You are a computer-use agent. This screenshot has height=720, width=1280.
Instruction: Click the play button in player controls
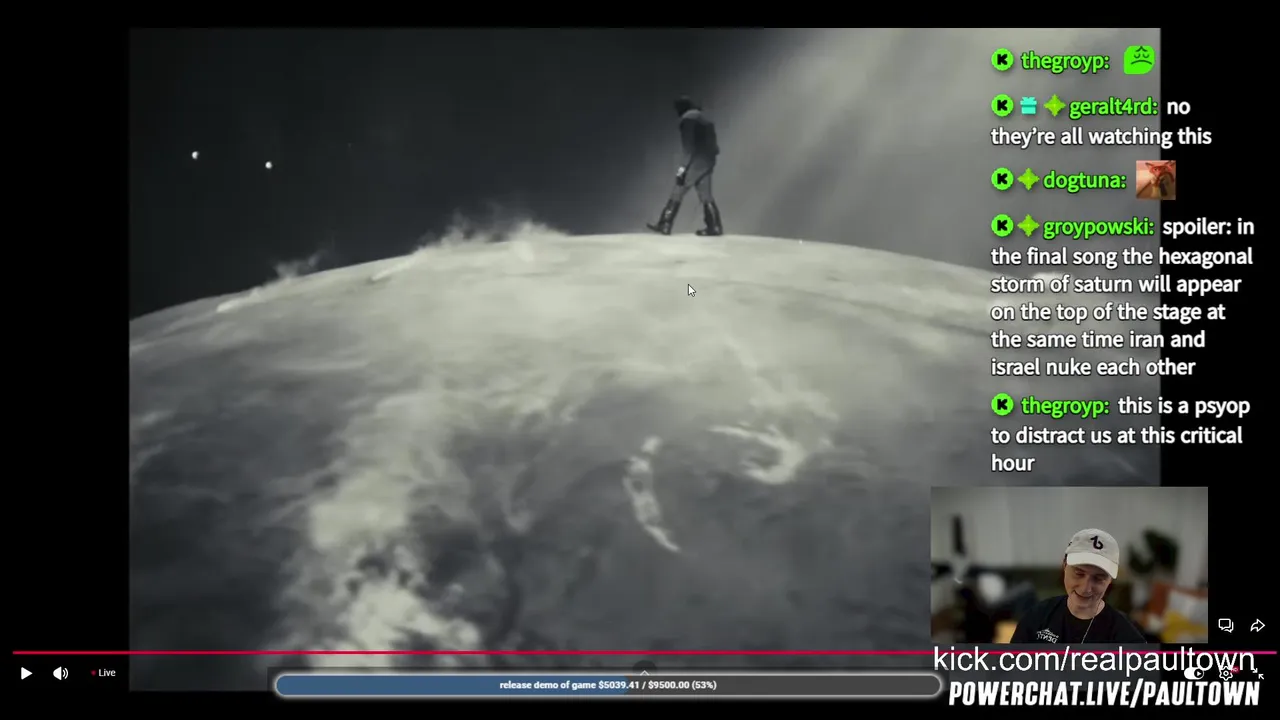pyautogui.click(x=26, y=673)
